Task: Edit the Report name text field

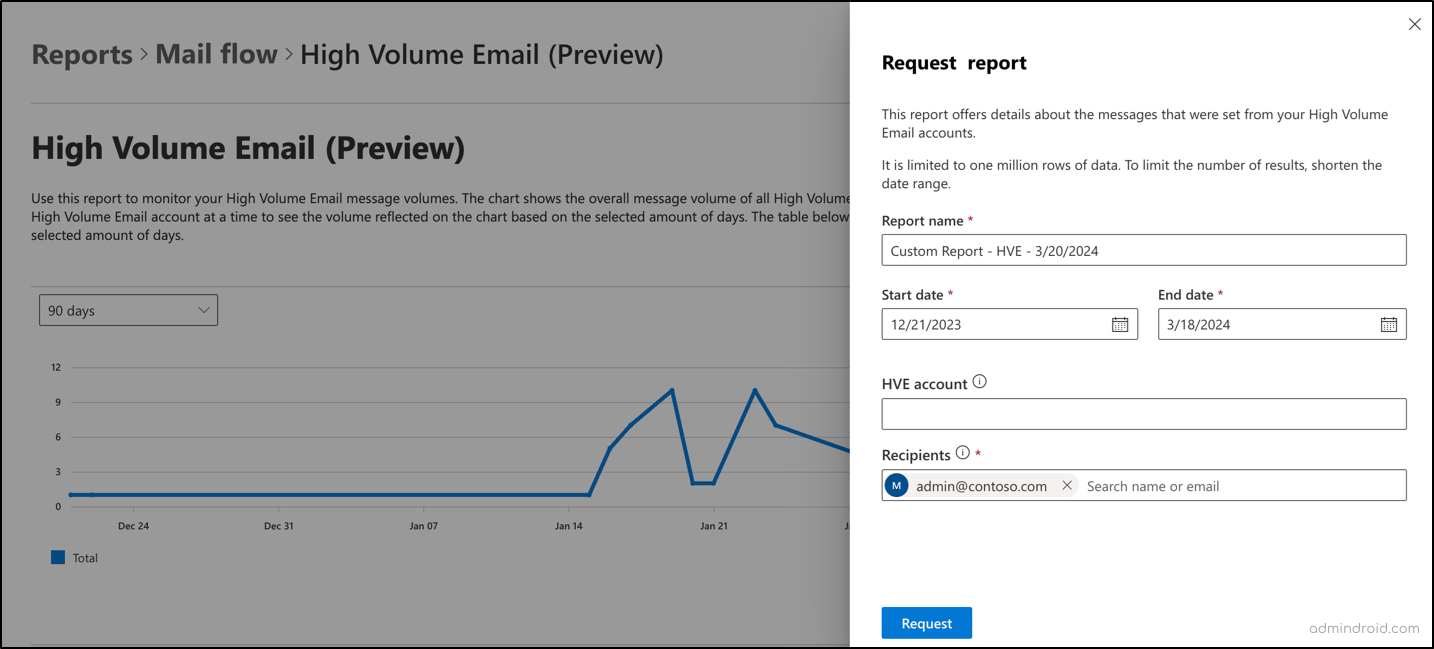Action: (1144, 250)
